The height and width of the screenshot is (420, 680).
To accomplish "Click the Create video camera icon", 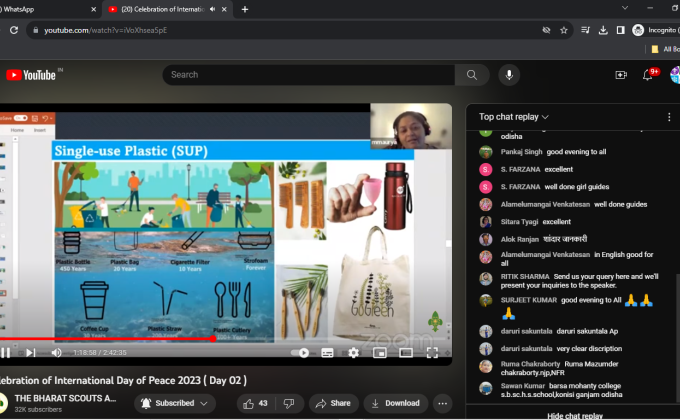I will tap(621, 75).
